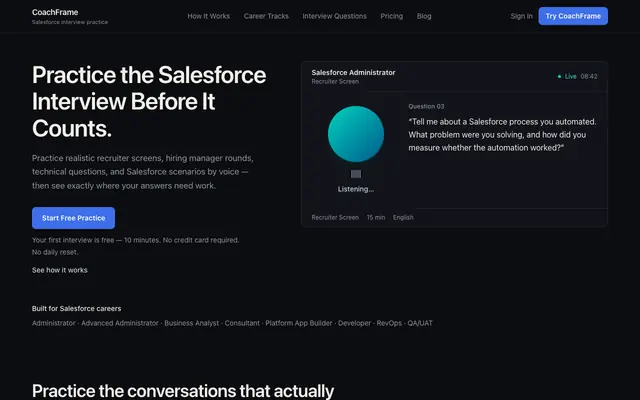
Task: Click the interview question quote text
Action: pos(502,135)
